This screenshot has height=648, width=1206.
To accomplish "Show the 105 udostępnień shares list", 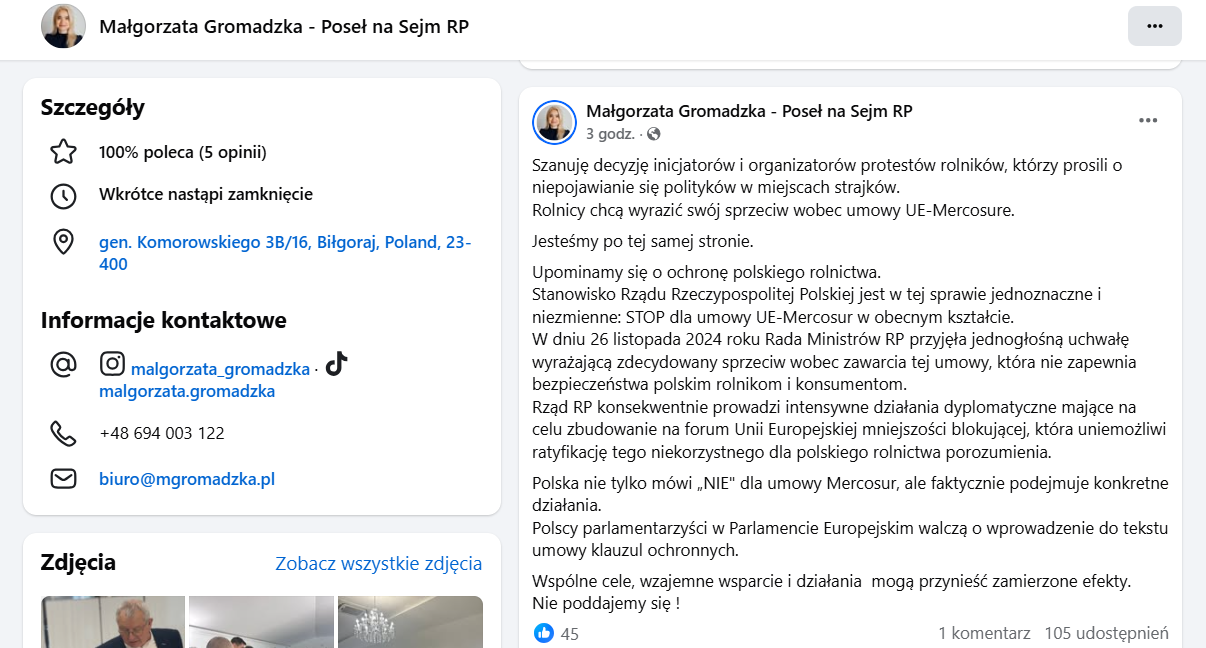I will (x=1106, y=633).
